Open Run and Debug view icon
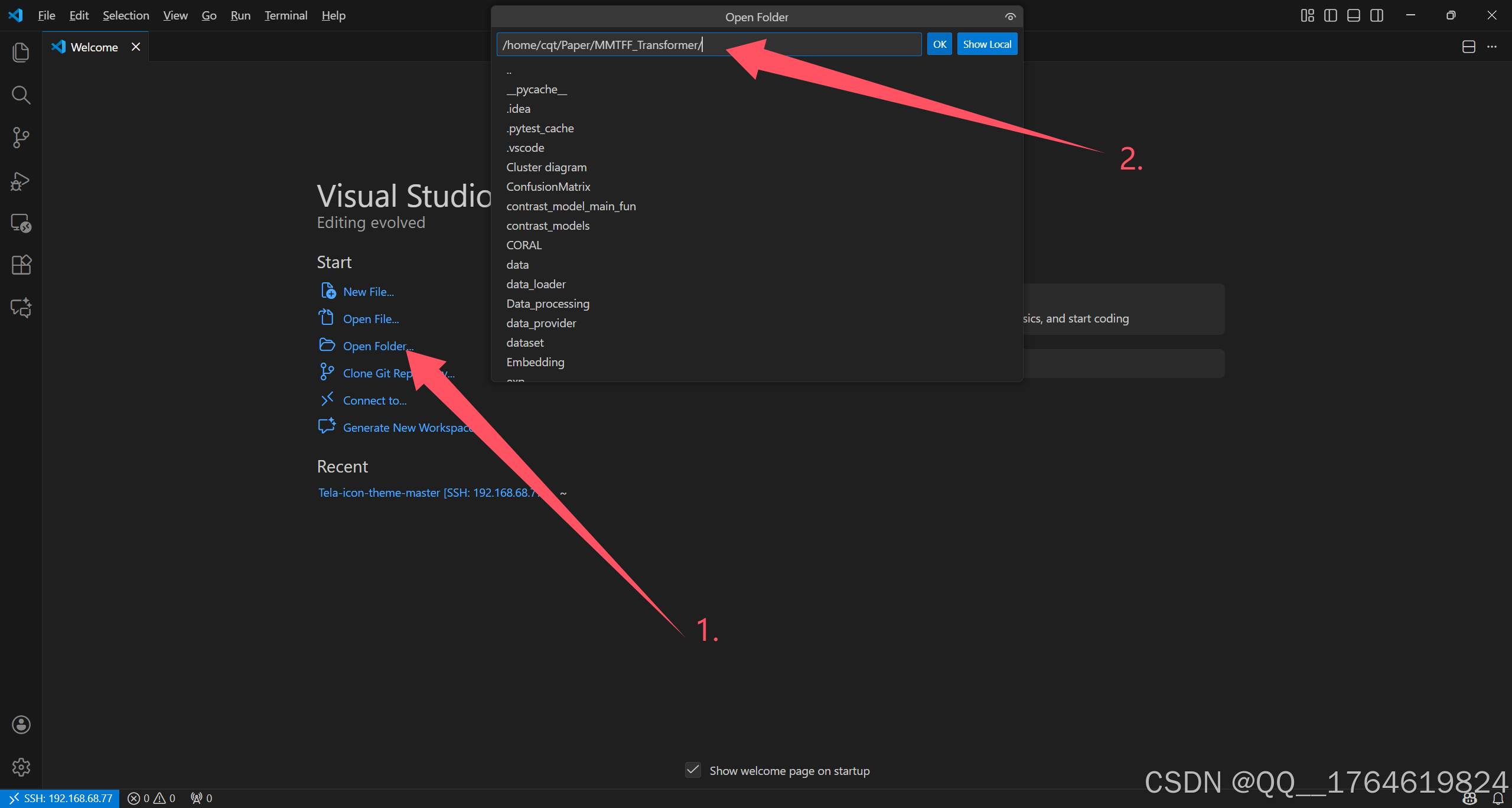 [21, 181]
